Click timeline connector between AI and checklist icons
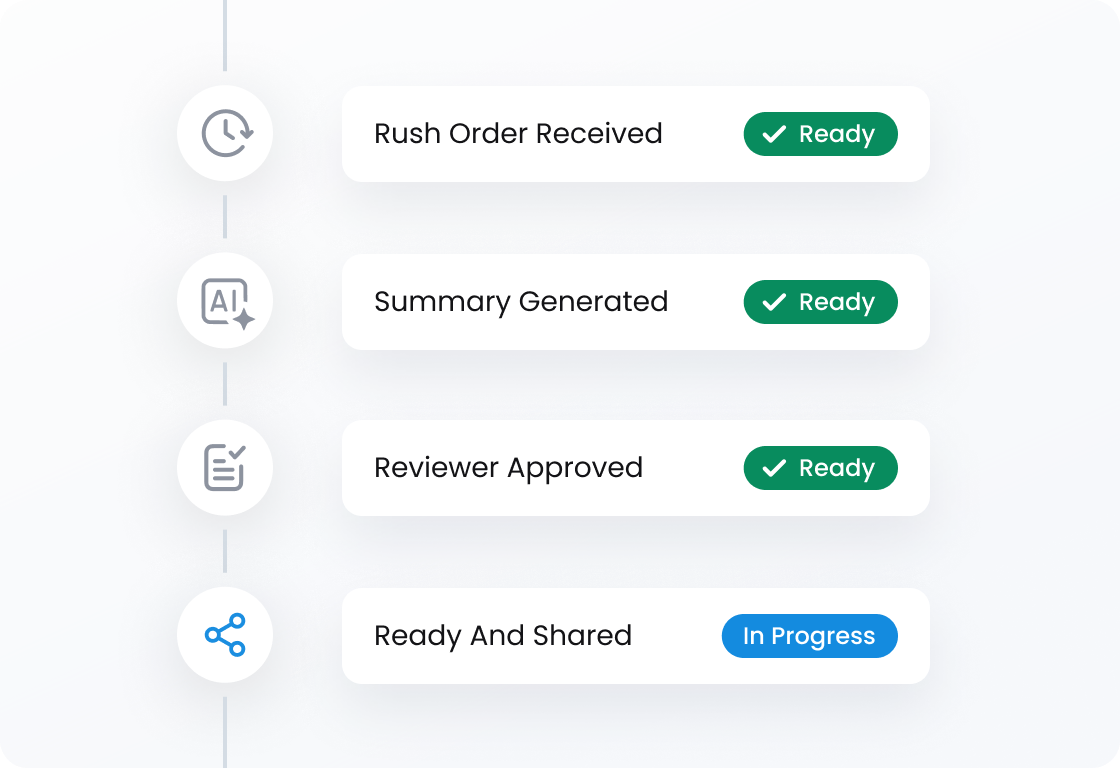The width and height of the screenshot is (1120, 768). click(225, 384)
